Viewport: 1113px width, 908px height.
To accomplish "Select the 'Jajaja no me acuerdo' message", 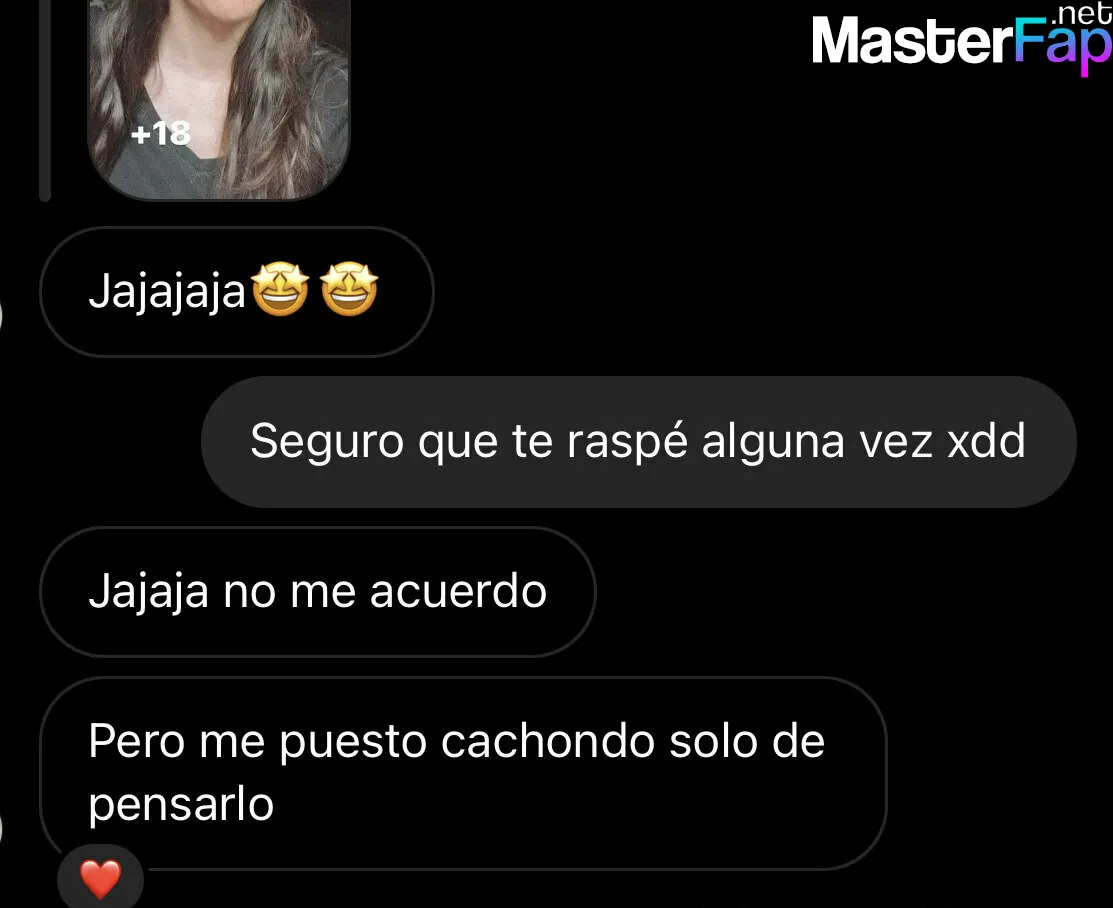I will coord(318,591).
